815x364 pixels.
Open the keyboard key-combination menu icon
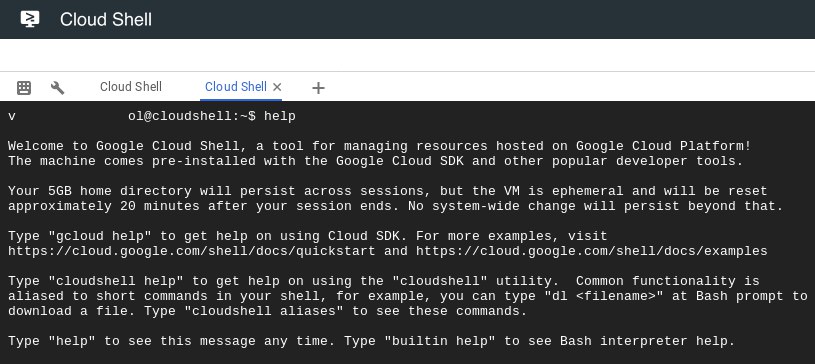[x=24, y=87]
